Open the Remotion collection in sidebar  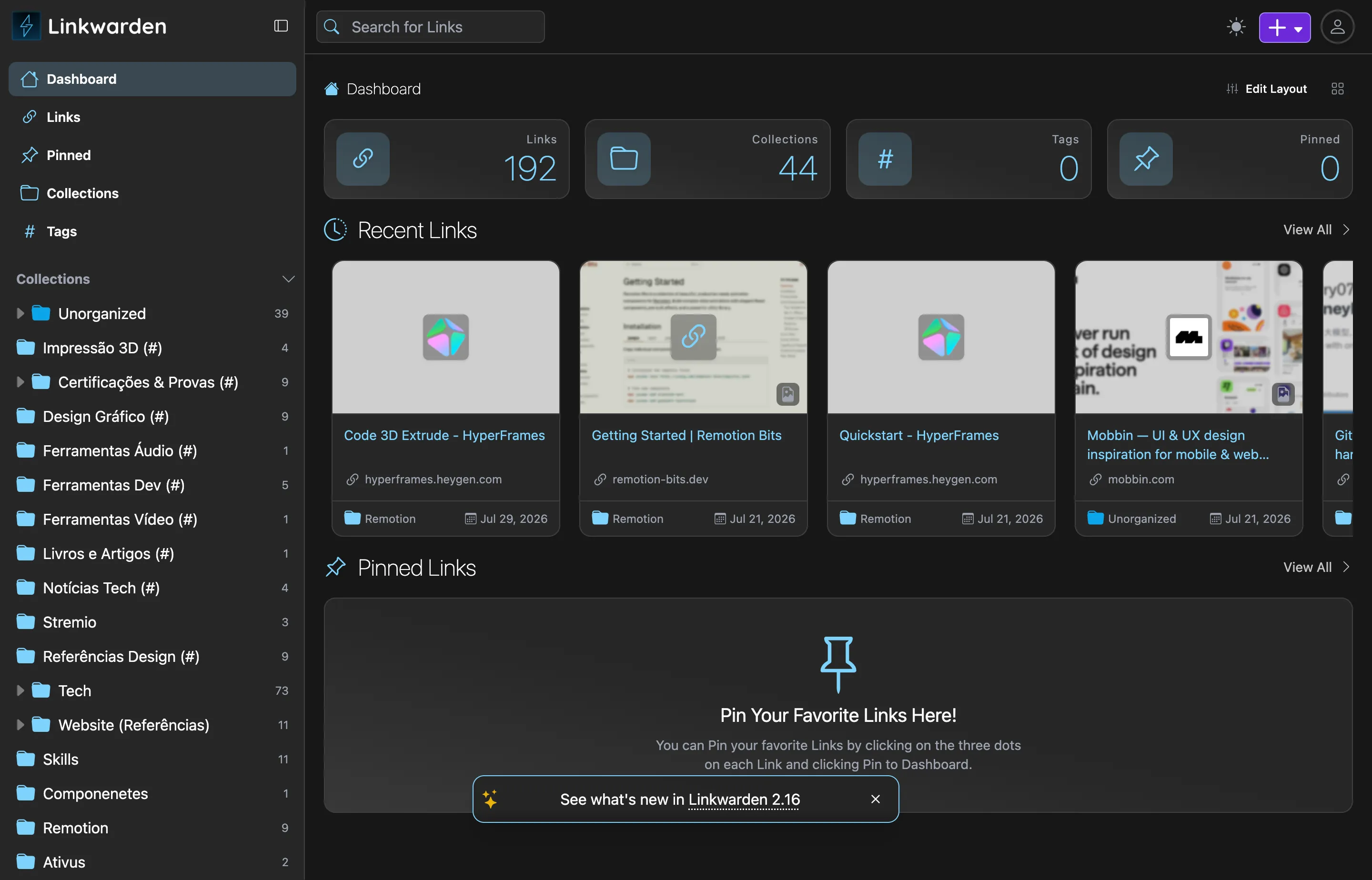(152, 828)
